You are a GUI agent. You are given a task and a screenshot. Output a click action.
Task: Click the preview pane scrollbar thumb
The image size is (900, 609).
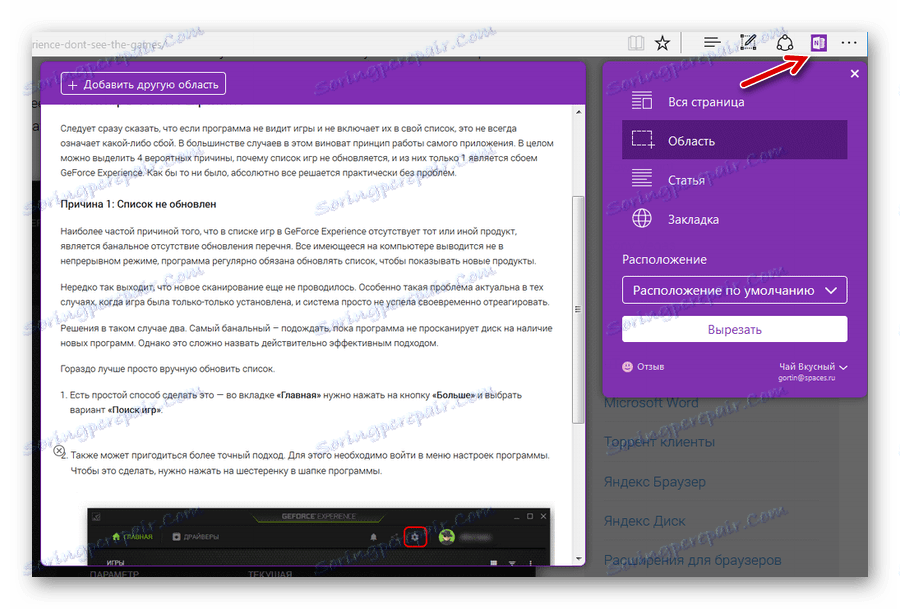point(578,310)
